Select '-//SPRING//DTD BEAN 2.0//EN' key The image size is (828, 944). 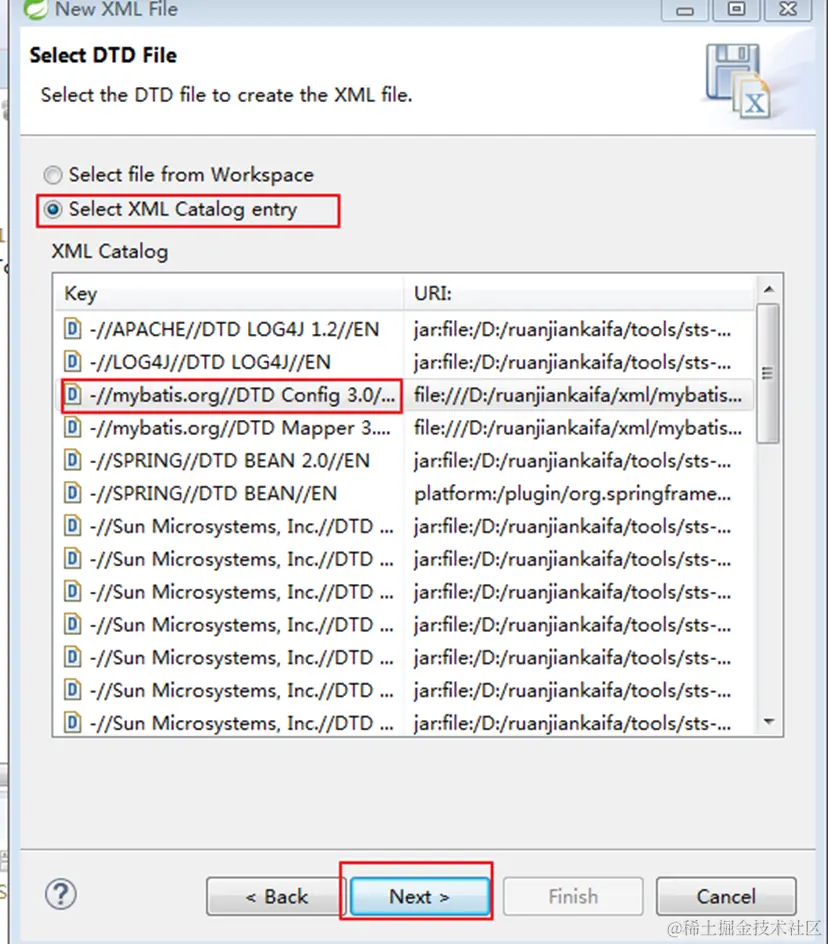229,461
